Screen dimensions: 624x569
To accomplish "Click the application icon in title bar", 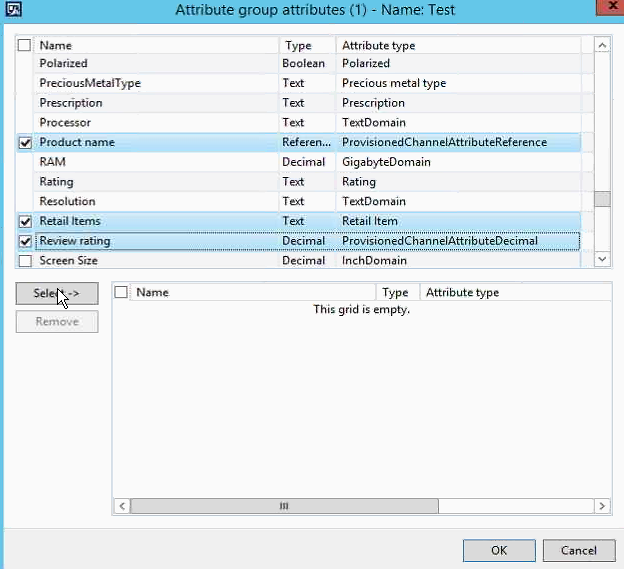I will (x=13, y=9).
